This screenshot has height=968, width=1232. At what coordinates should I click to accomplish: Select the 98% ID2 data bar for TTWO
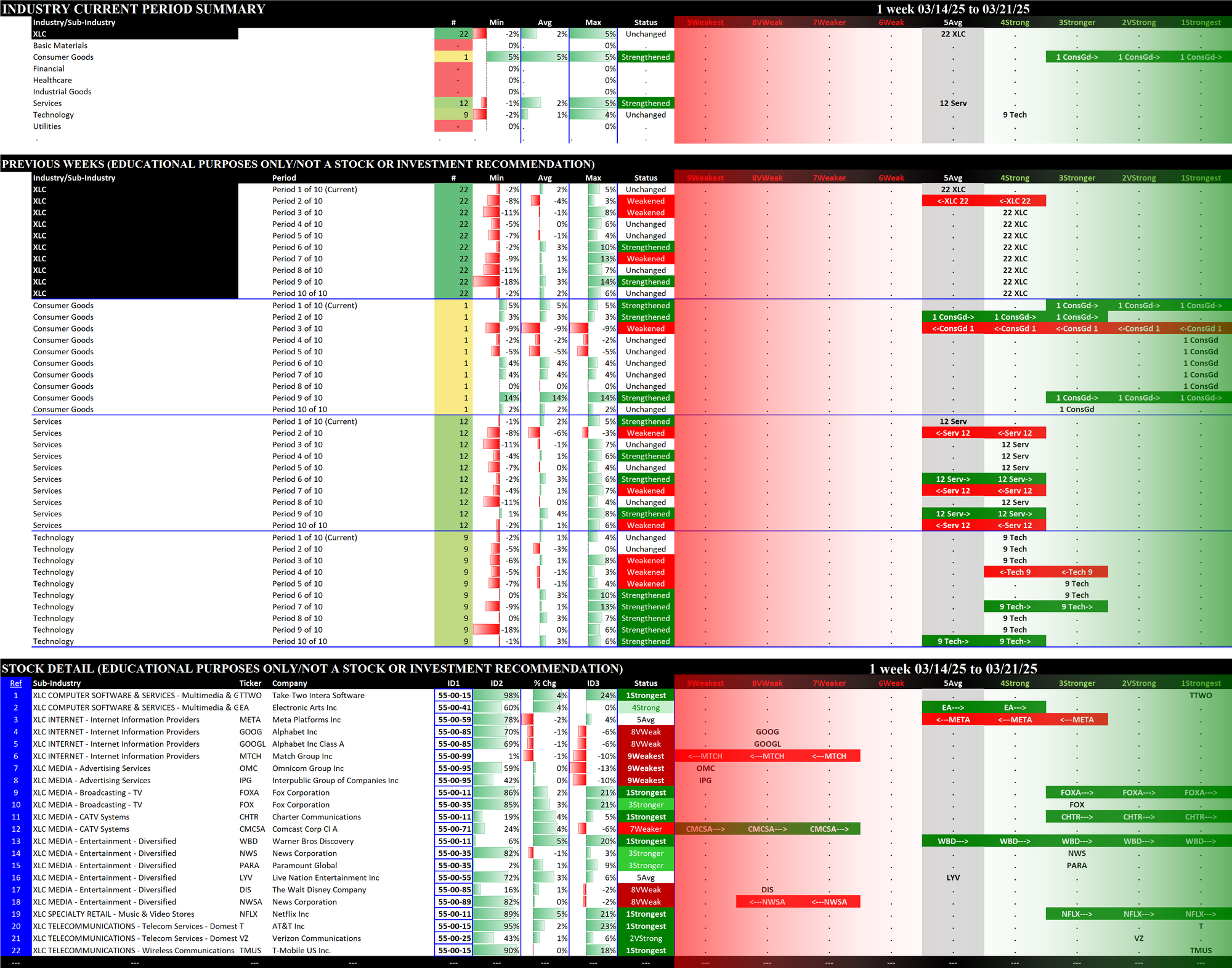pos(496,695)
